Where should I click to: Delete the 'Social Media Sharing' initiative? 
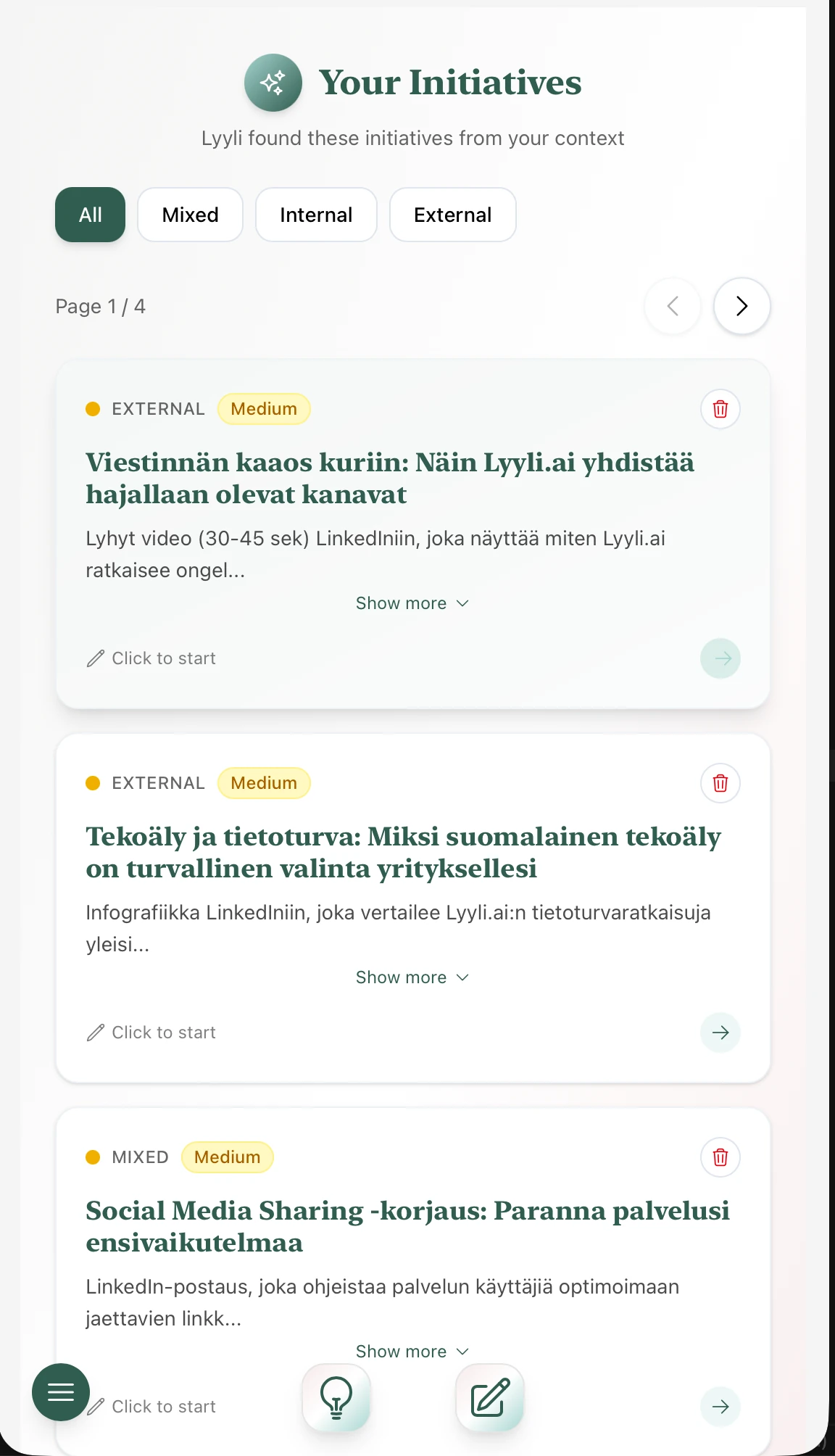point(720,1157)
